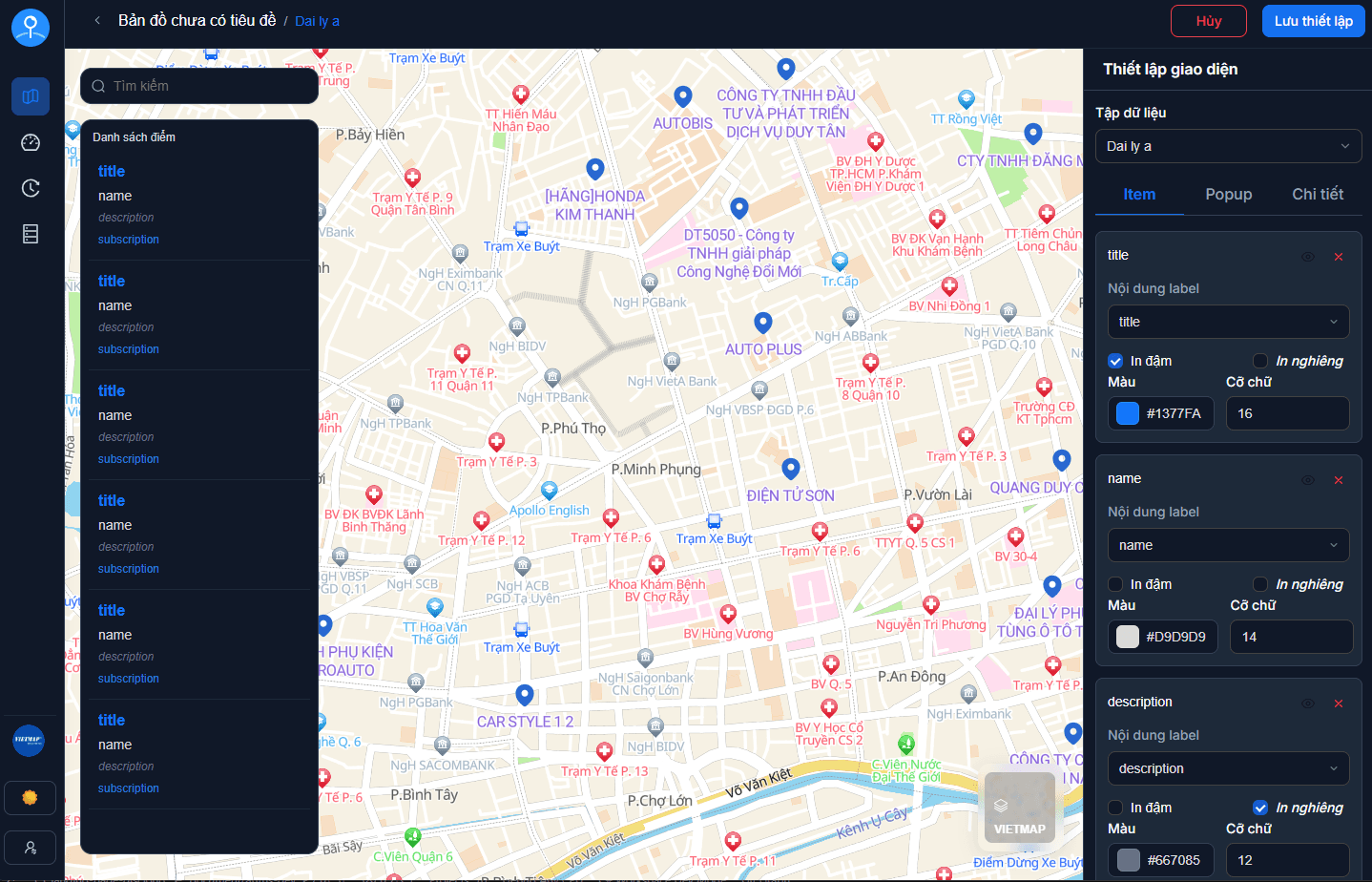
Task: Open the Tập dữ liệu dropdown
Action: point(1229,146)
